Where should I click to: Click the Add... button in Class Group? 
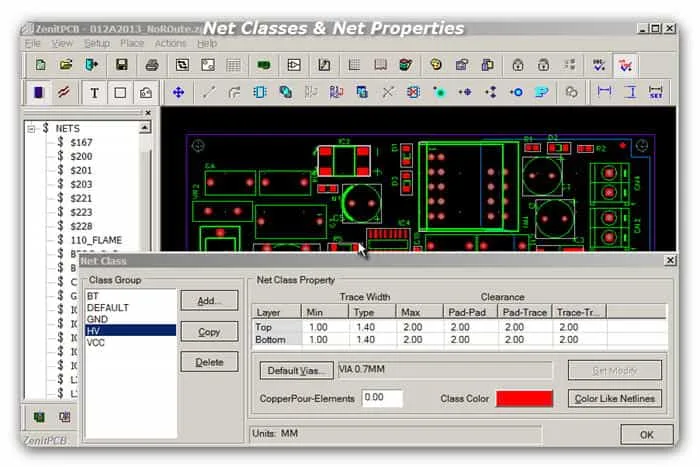coord(209,300)
